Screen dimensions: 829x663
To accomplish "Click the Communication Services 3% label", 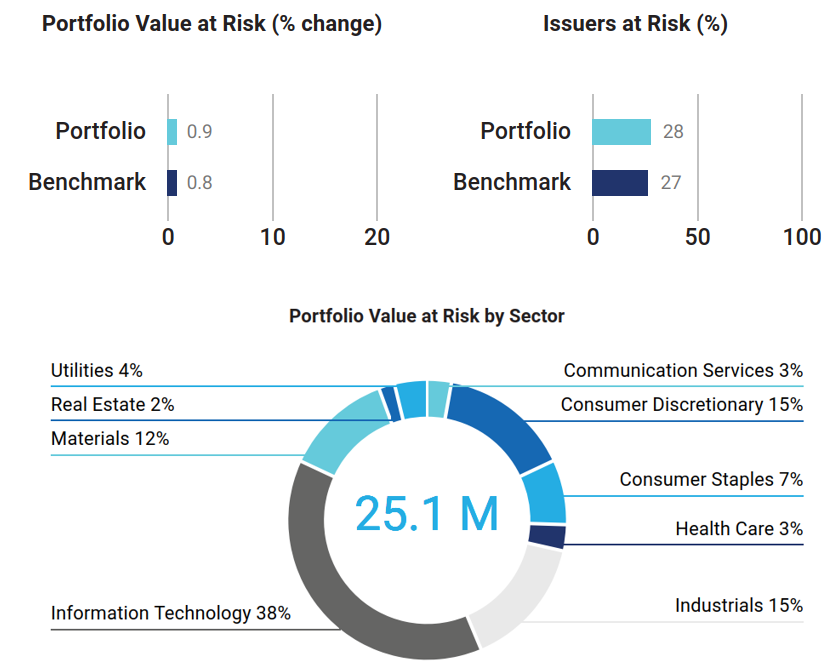I will tap(683, 371).
